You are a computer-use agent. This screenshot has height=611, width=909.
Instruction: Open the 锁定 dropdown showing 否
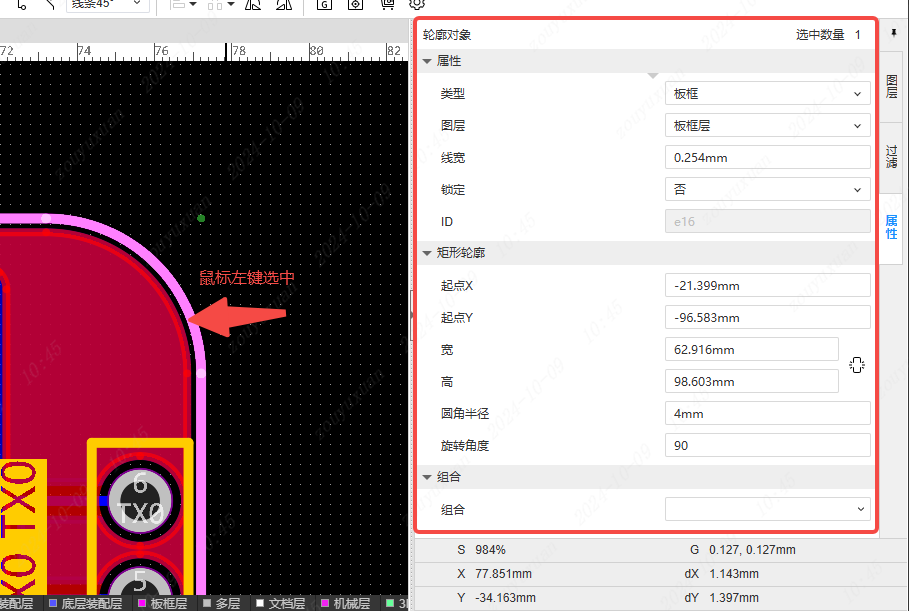[768, 190]
